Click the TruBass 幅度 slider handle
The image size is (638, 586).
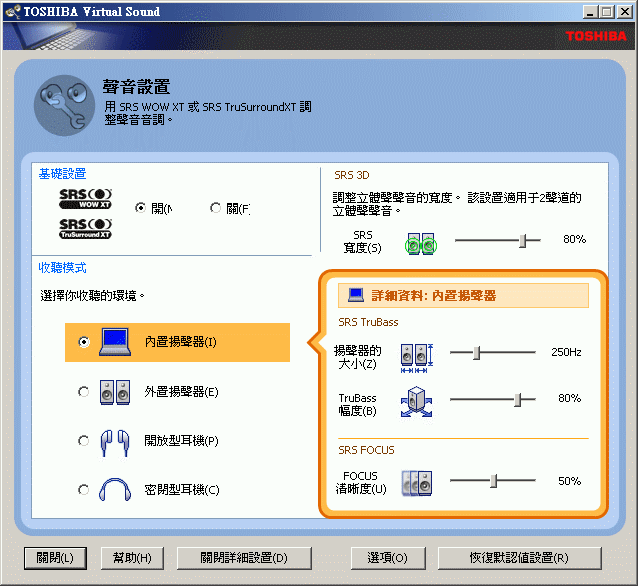(x=518, y=400)
